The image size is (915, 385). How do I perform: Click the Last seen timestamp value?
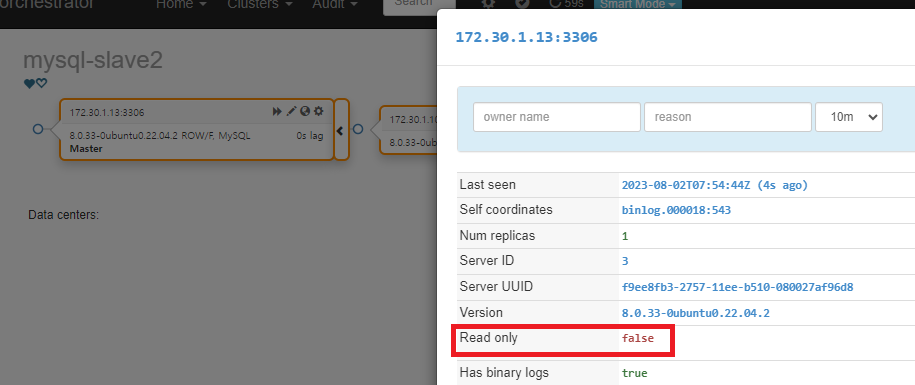tap(715, 186)
